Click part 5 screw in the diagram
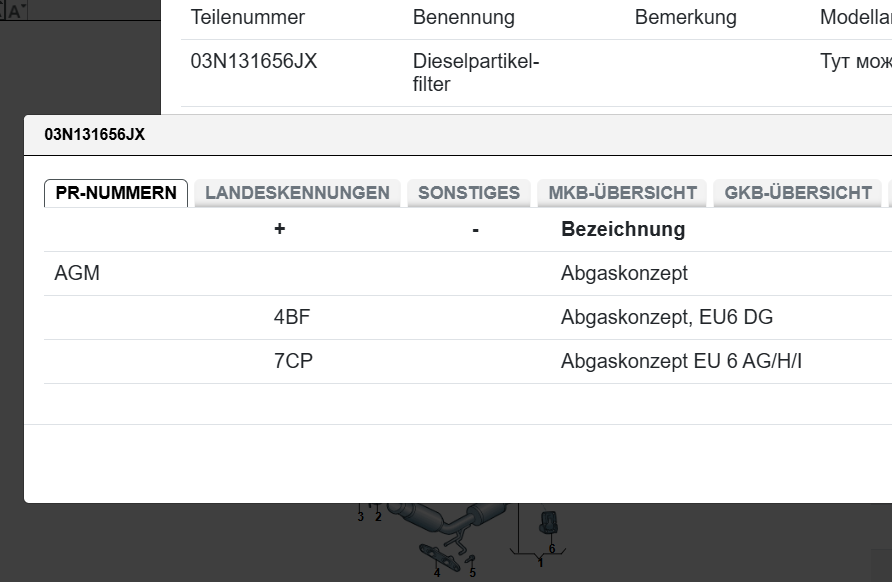892x582 pixels. (471, 559)
